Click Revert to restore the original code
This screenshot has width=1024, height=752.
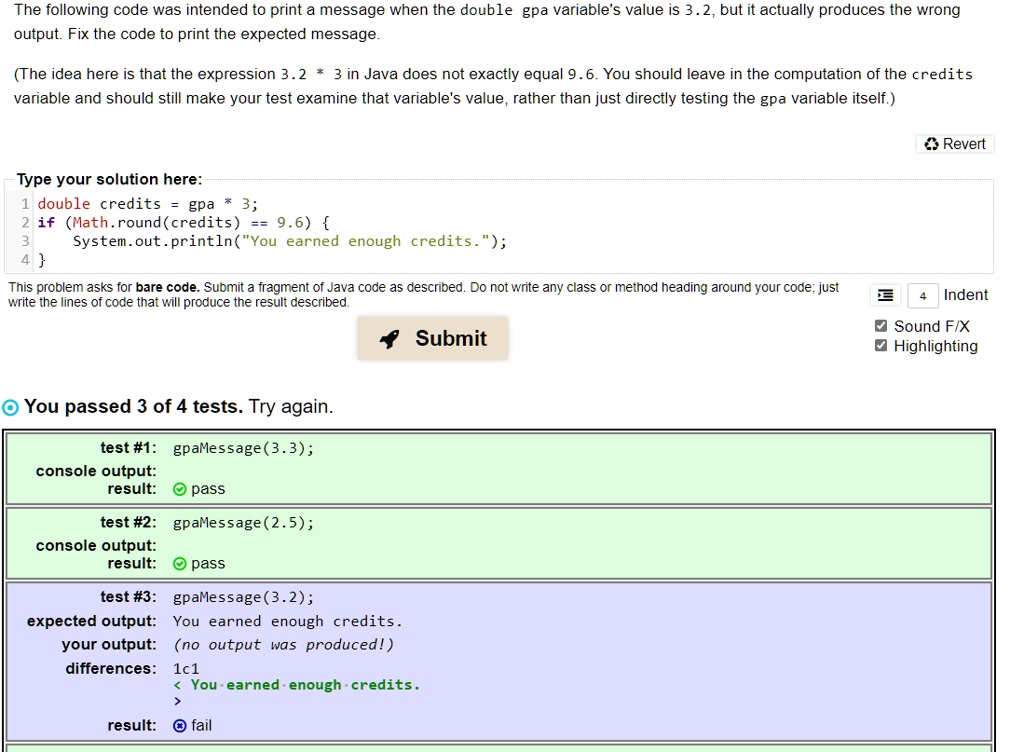pyautogui.click(x=954, y=143)
